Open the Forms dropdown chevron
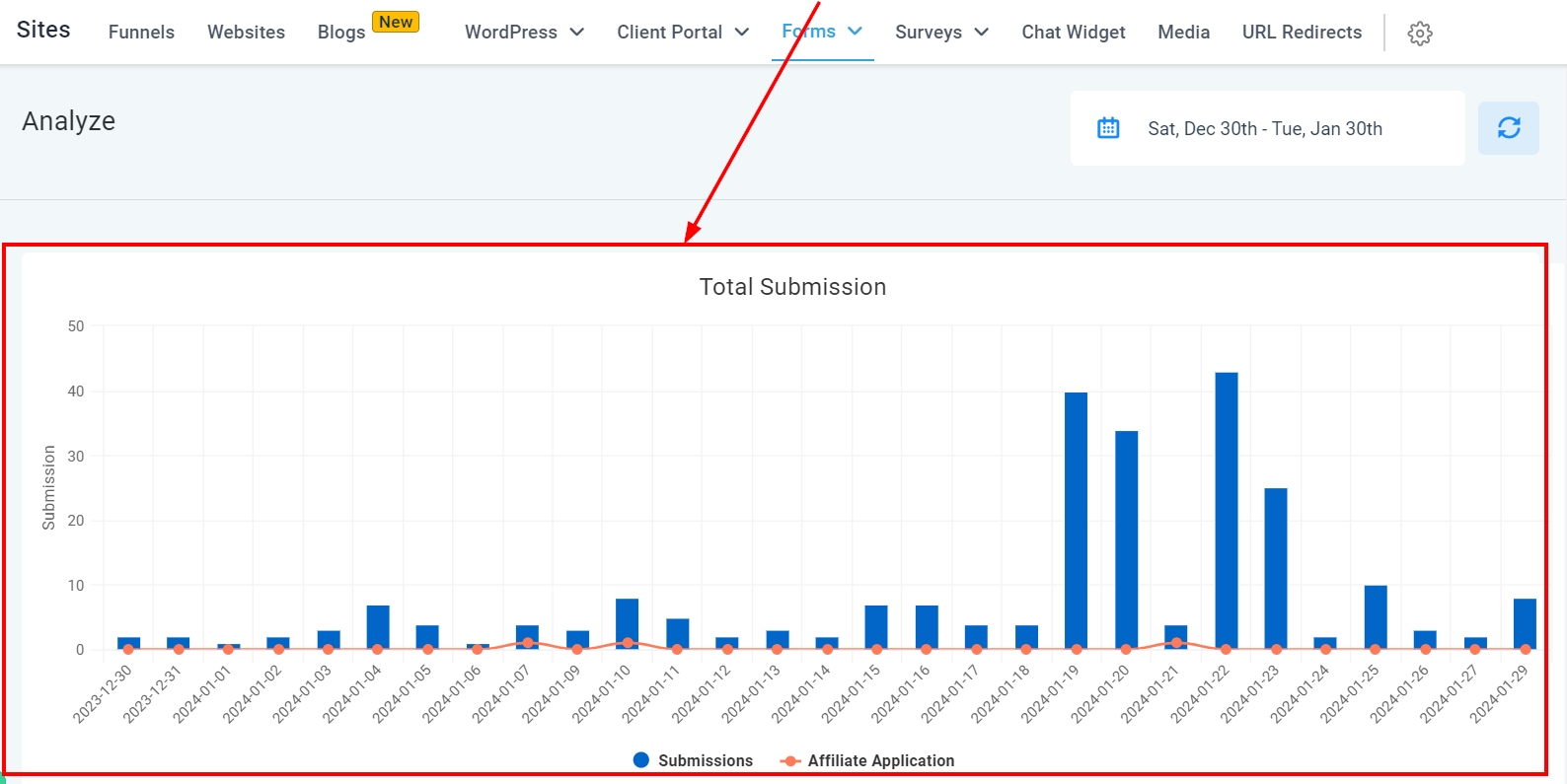The image size is (1567, 784). [855, 32]
